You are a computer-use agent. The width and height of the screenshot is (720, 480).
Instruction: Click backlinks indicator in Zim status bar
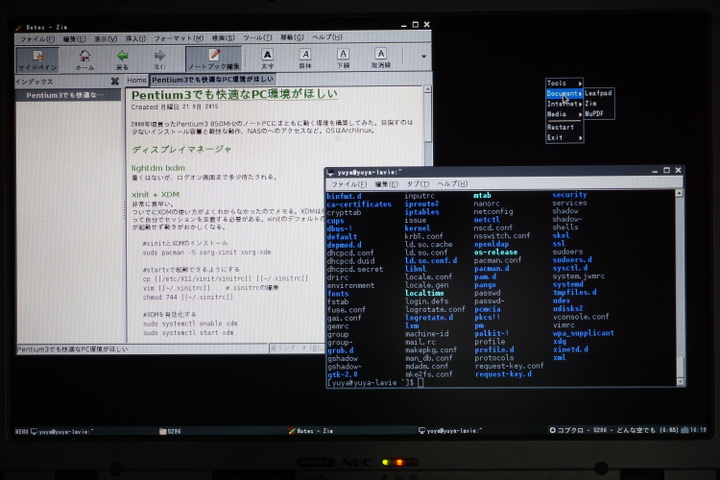tap(297, 348)
